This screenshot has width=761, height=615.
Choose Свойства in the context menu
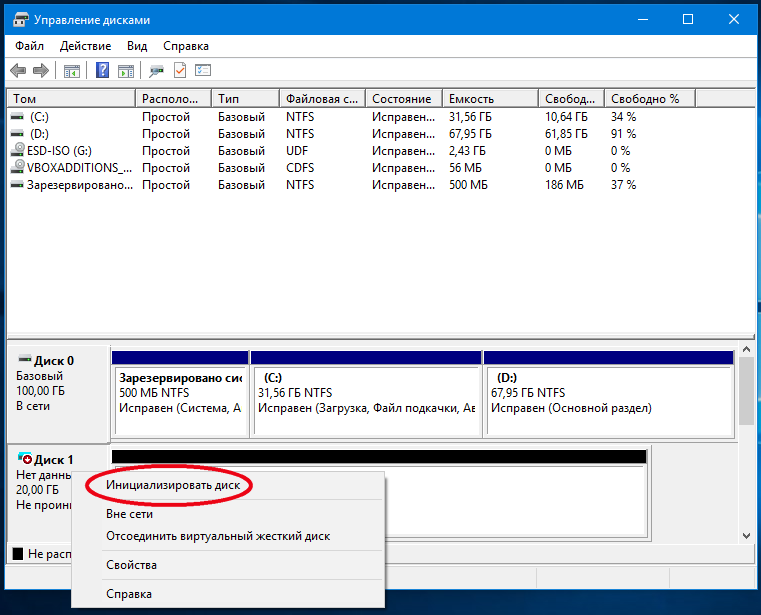228,565
